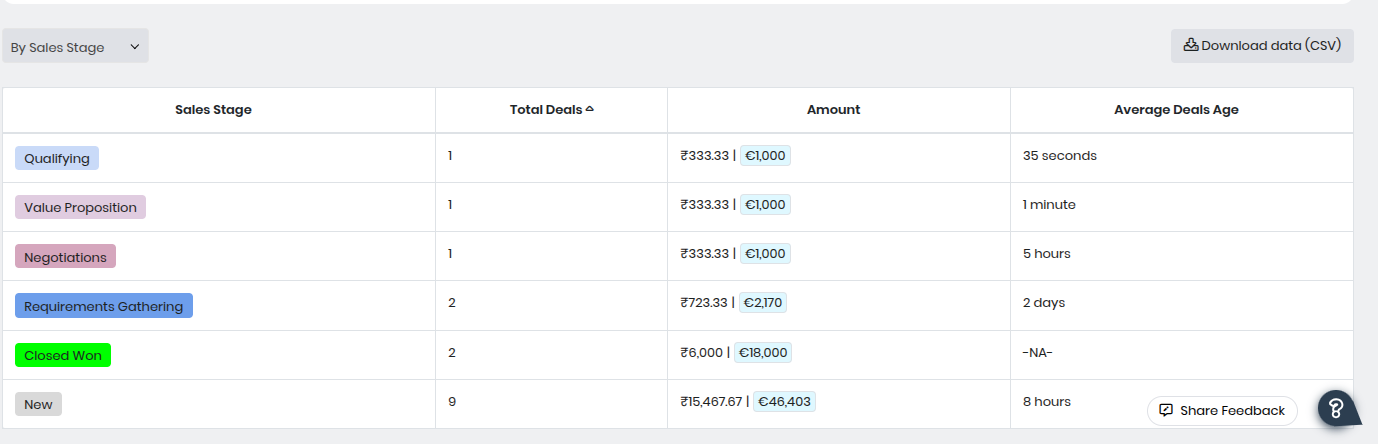Open the help question mark icon
Image resolution: width=1378 pixels, height=444 pixels.
(x=1336, y=408)
